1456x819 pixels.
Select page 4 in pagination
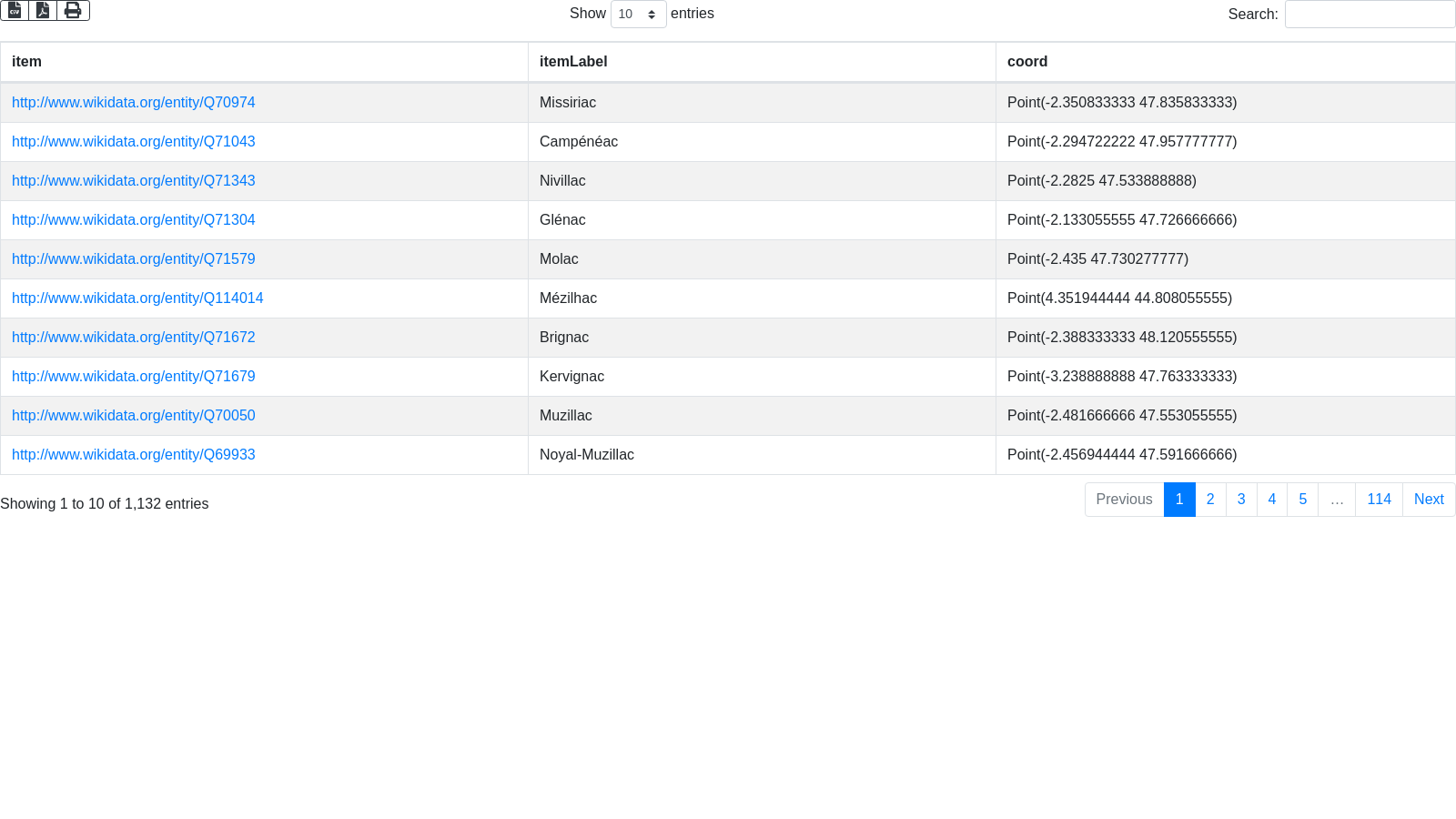click(x=1272, y=500)
